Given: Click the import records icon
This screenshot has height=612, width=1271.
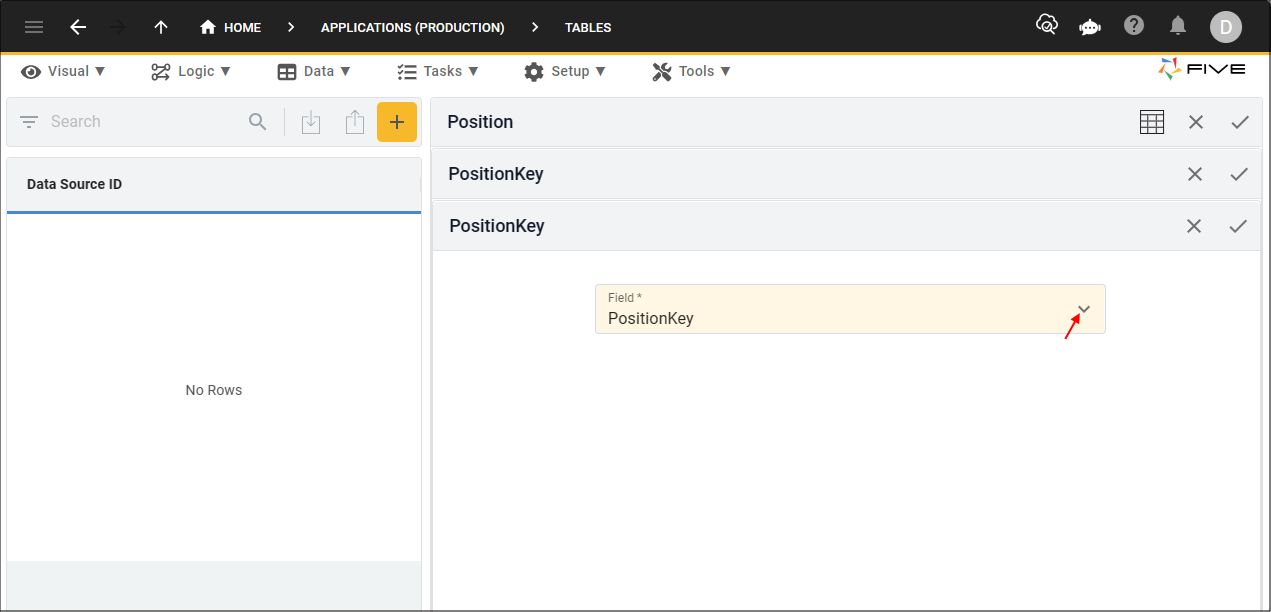Looking at the screenshot, I should 311,121.
